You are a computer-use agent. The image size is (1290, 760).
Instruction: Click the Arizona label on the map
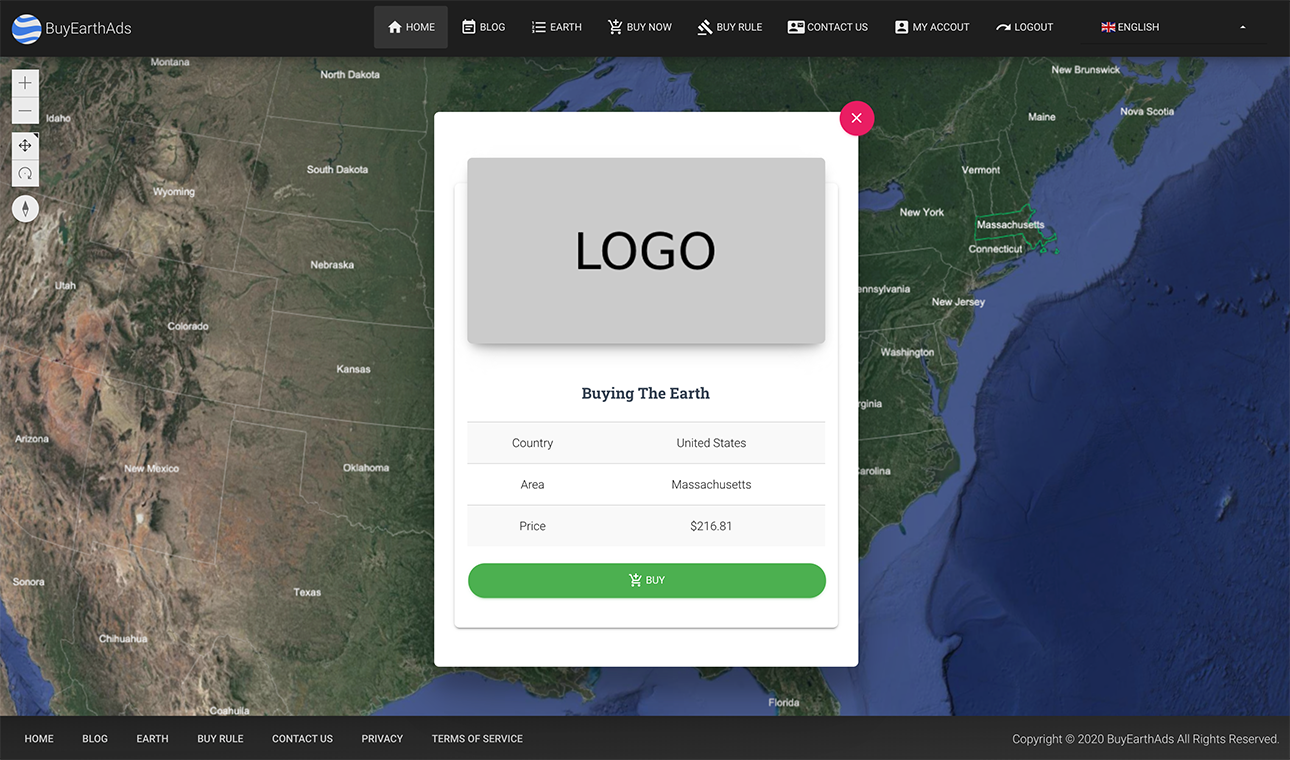click(32, 438)
